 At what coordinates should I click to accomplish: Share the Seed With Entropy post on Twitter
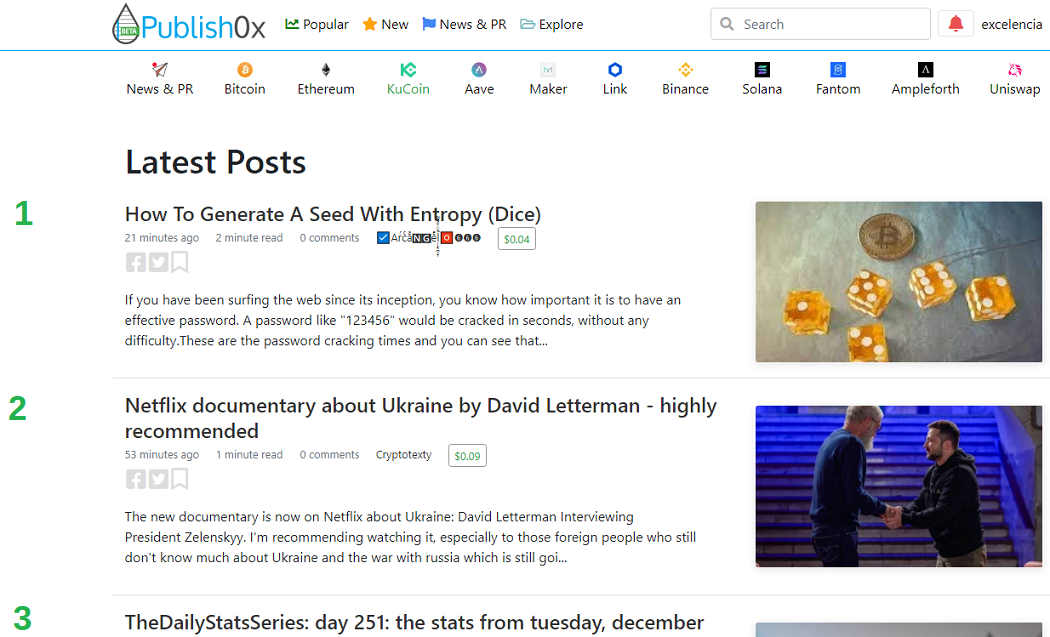pyautogui.click(x=158, y=262)
